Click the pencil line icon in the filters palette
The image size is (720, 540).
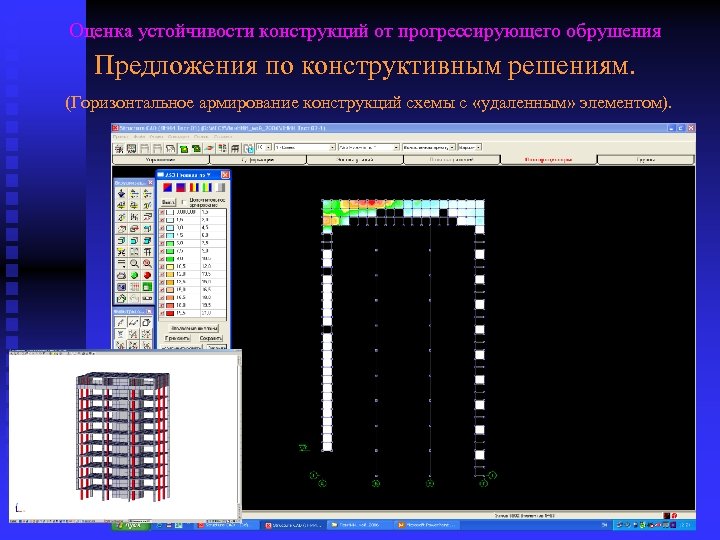click(x=121, y=322)
